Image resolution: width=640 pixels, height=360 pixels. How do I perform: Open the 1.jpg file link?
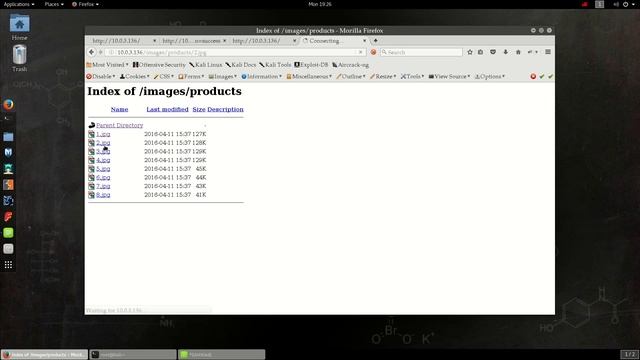pyautogui.click(x=103, y=134)
